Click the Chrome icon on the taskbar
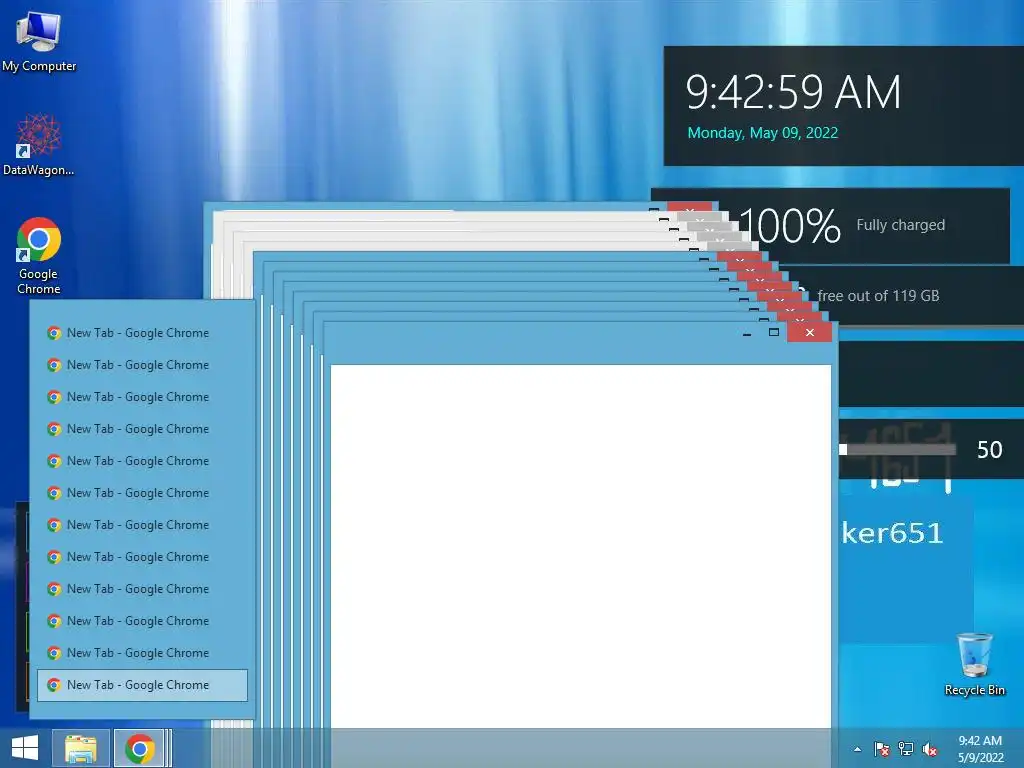This screenshot has width=1024, height=768. click(140, 748)
